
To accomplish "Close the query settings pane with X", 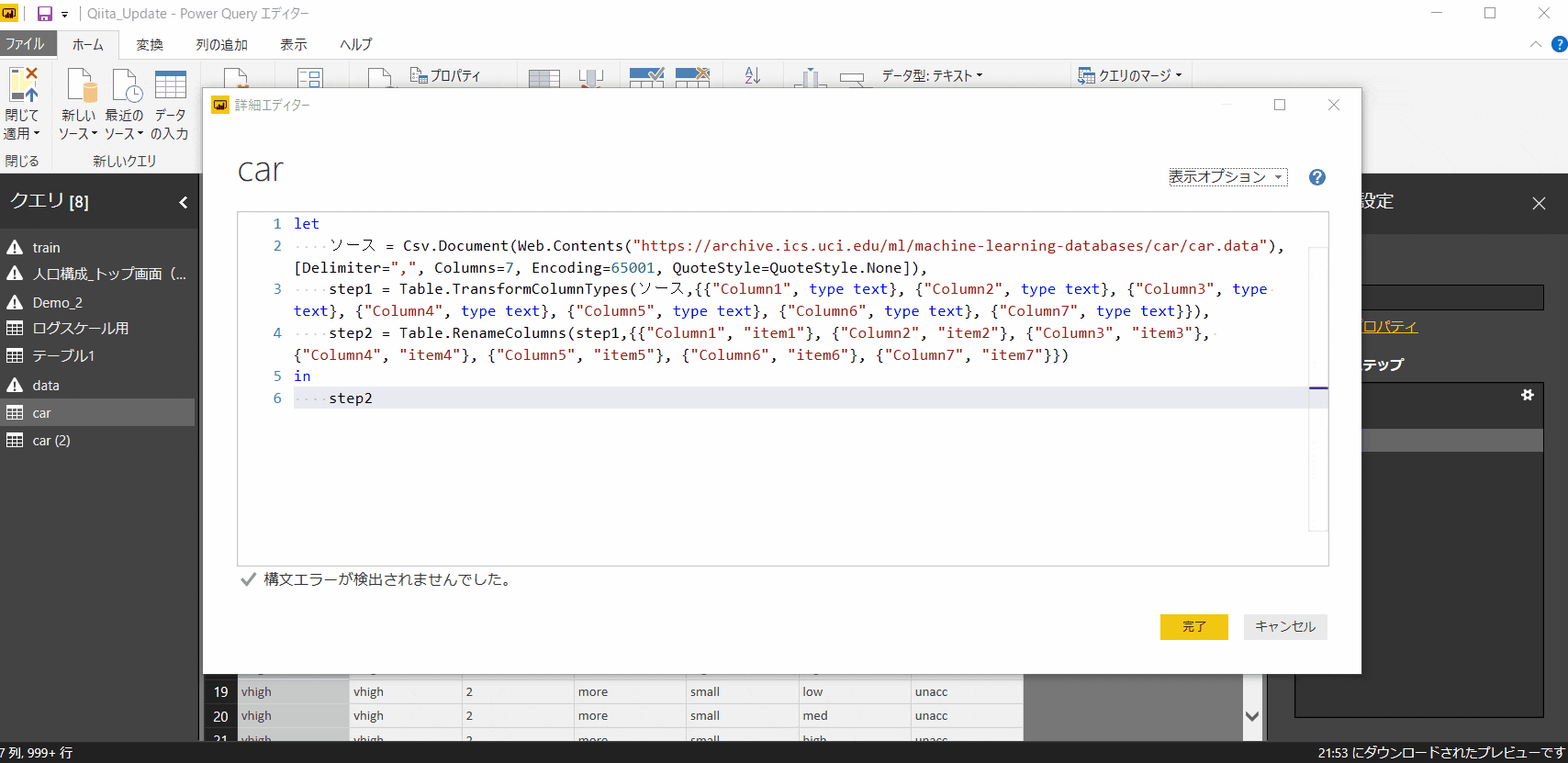I will coord(1540,203).
